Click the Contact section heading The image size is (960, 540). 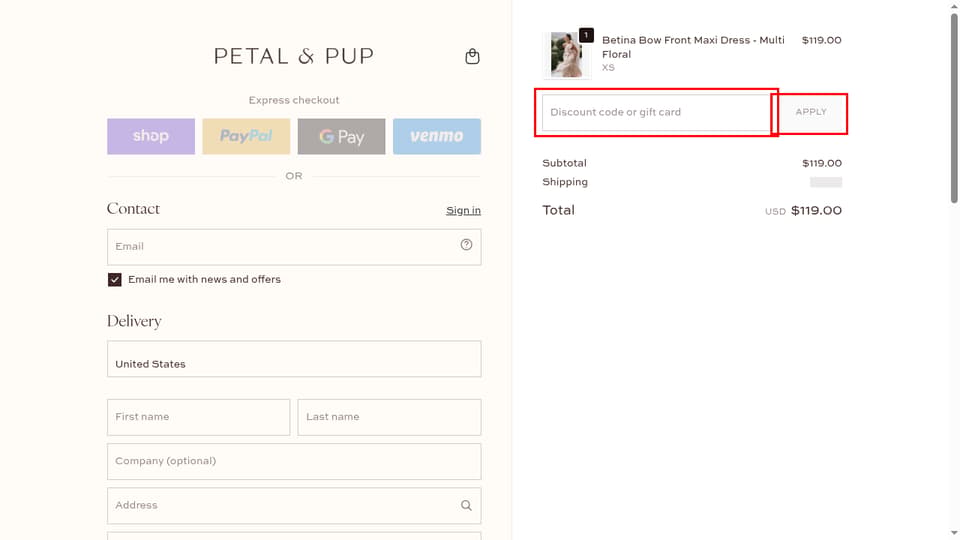click(x=133, y=209)
